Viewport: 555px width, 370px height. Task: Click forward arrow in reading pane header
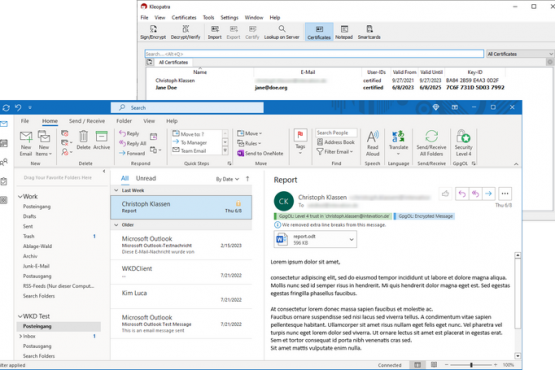pyautogui.click(x=489, y=193)
